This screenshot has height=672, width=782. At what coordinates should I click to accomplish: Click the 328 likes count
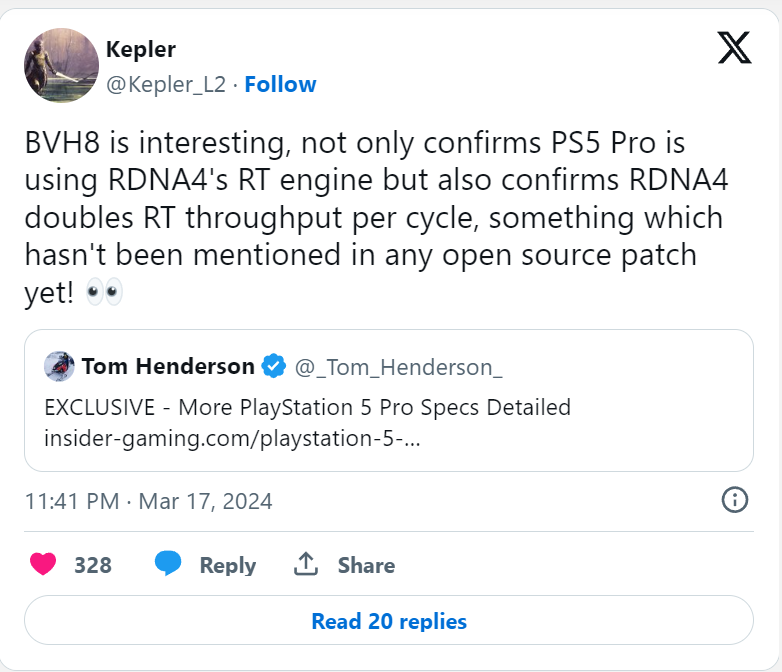click(93, 565)
